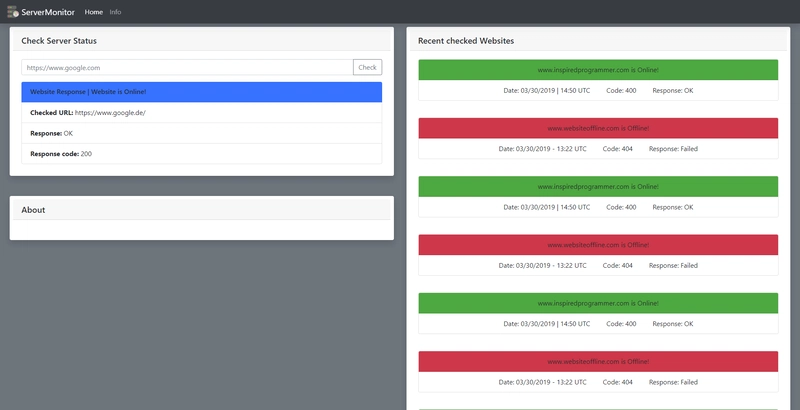
Task: Click the second green inspiredprogrammer.com Online banner
Action: tap(598, 186)
